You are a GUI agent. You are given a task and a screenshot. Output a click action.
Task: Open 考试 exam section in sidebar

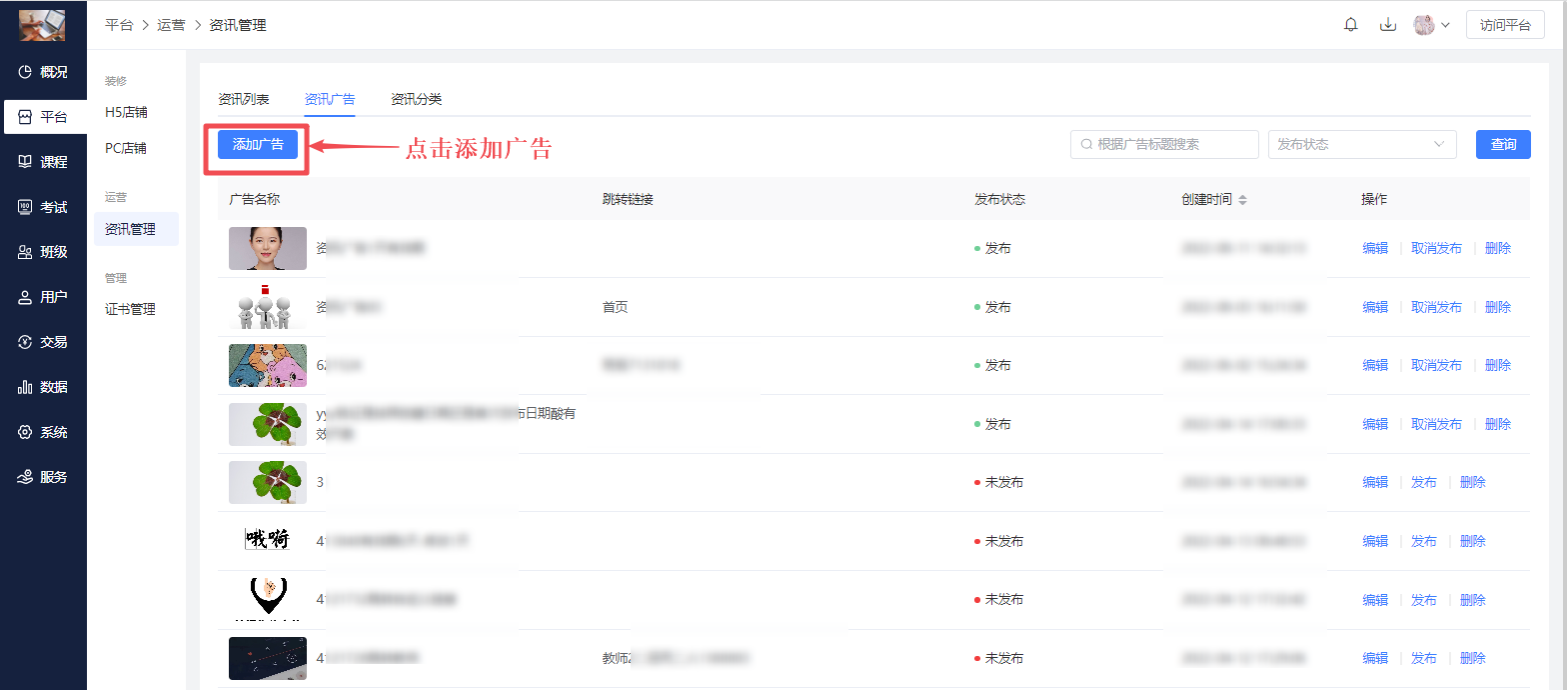coord(43,207)
